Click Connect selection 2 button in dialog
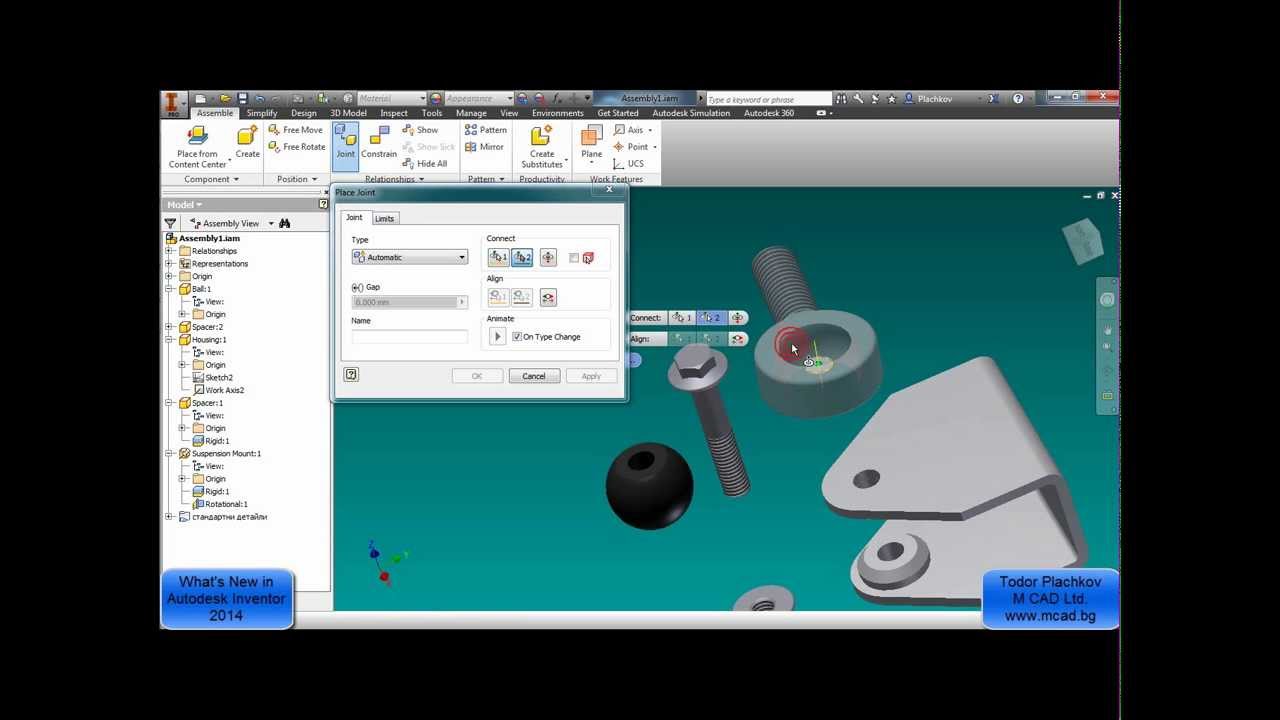1280x720 pixels. pos(522,258)
